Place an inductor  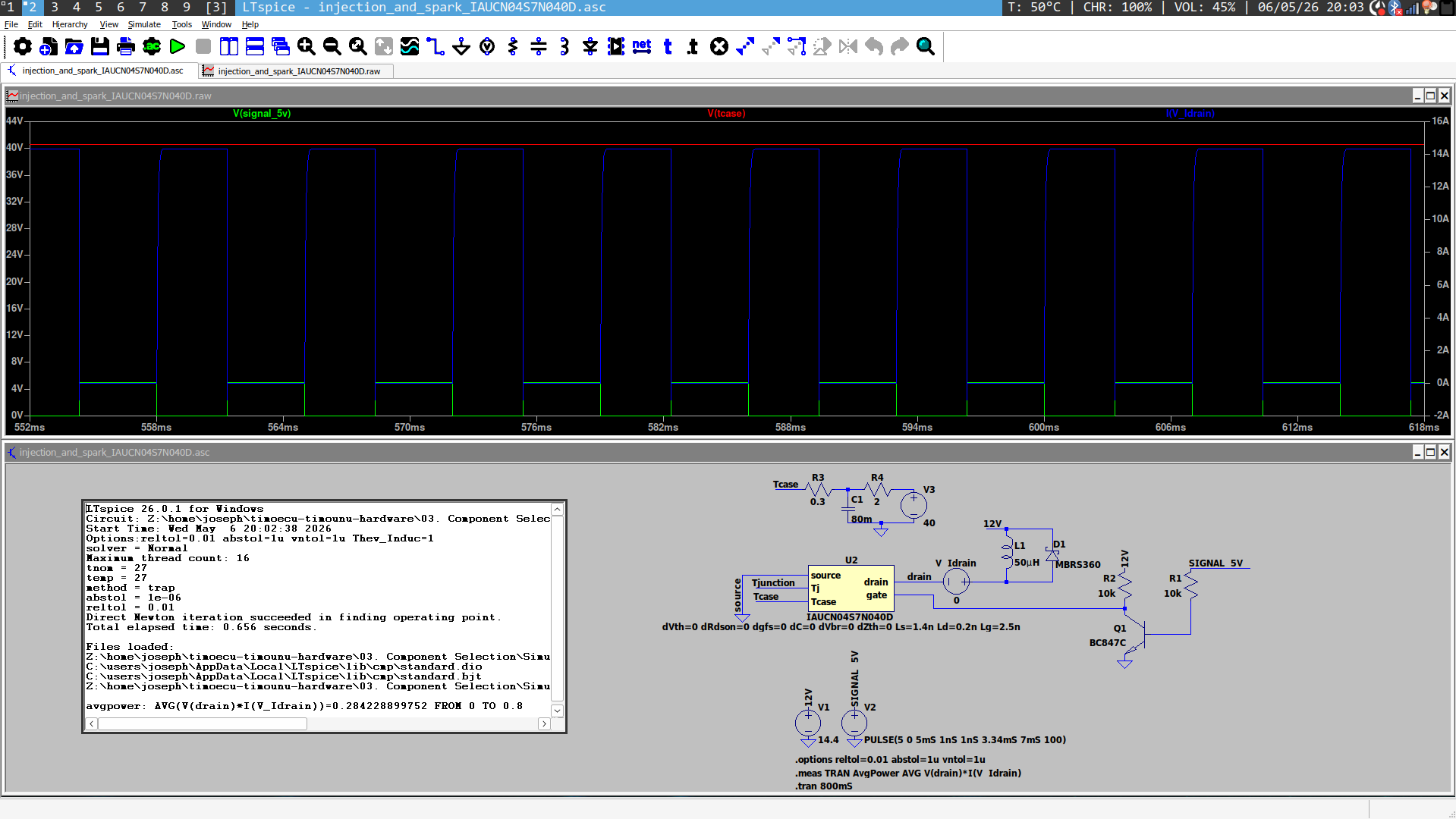[x=564, y=47]
